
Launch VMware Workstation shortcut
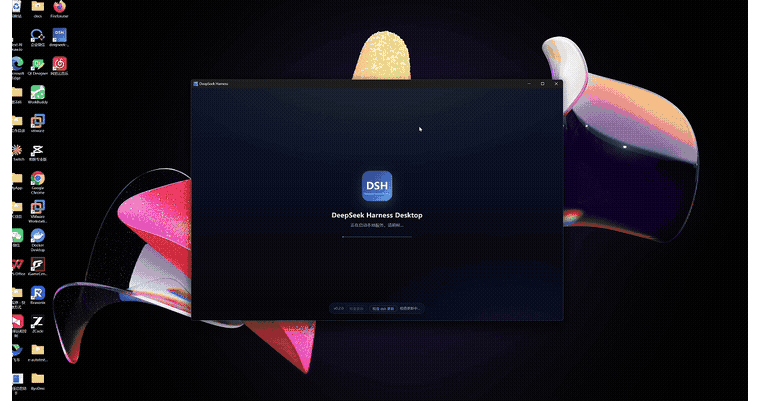coord(38,211)
